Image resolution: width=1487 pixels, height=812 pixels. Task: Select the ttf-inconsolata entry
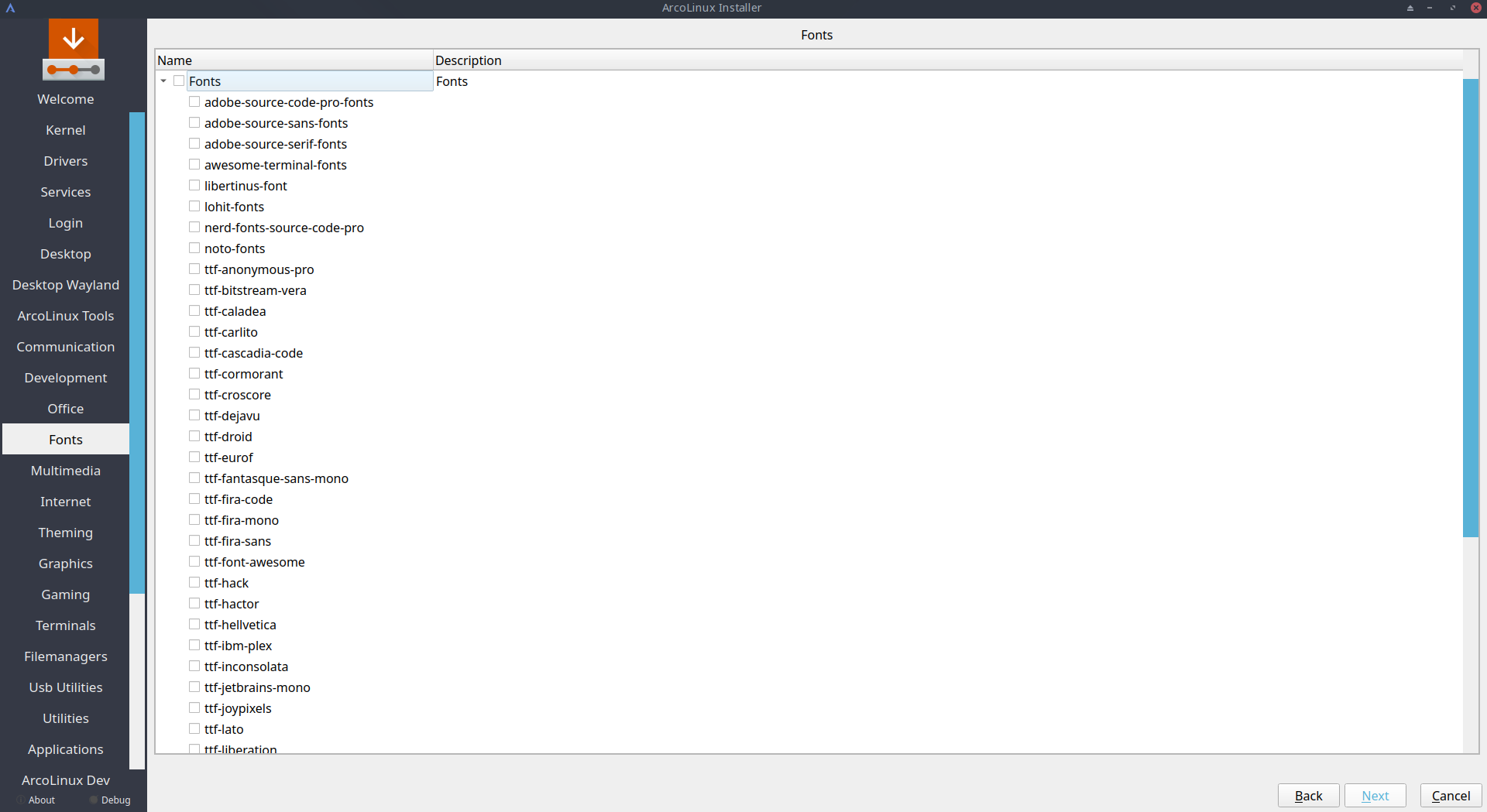(x=246, y=666)
